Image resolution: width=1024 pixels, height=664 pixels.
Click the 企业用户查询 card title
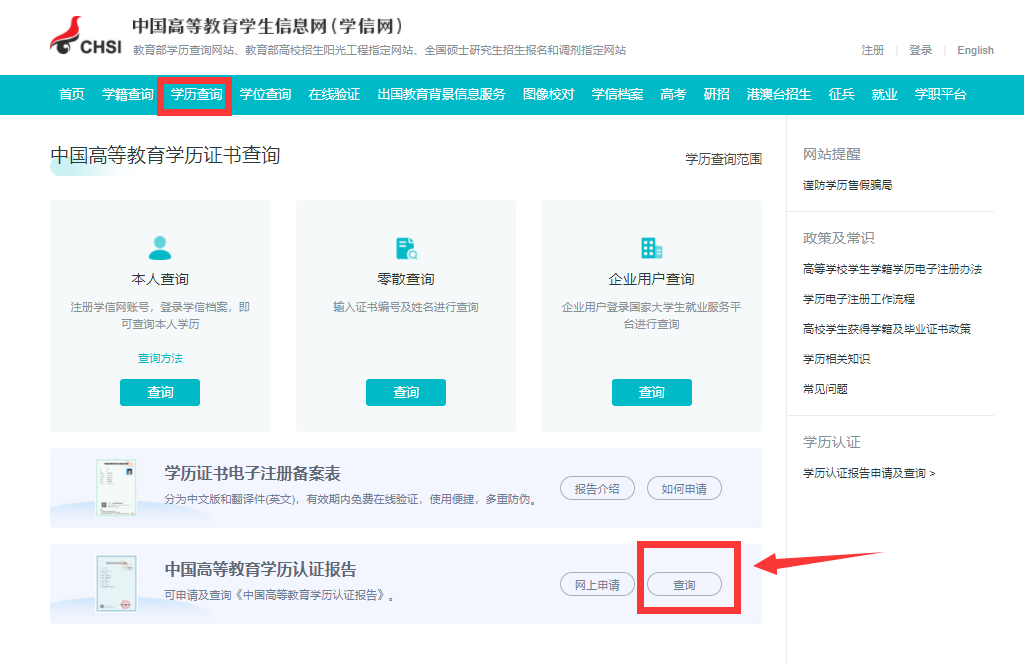click(x=652, y=279)
